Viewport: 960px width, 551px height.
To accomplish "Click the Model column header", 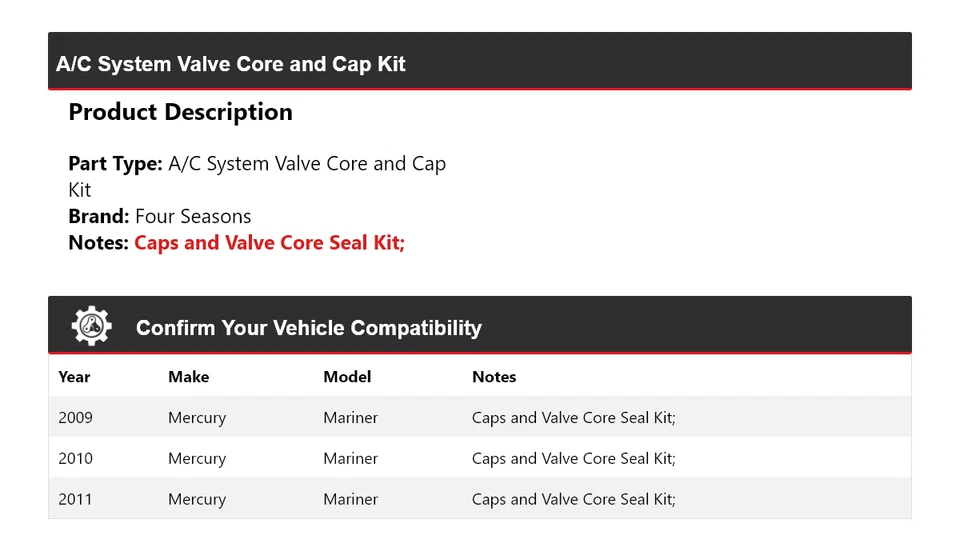I will tap(347, 377).
